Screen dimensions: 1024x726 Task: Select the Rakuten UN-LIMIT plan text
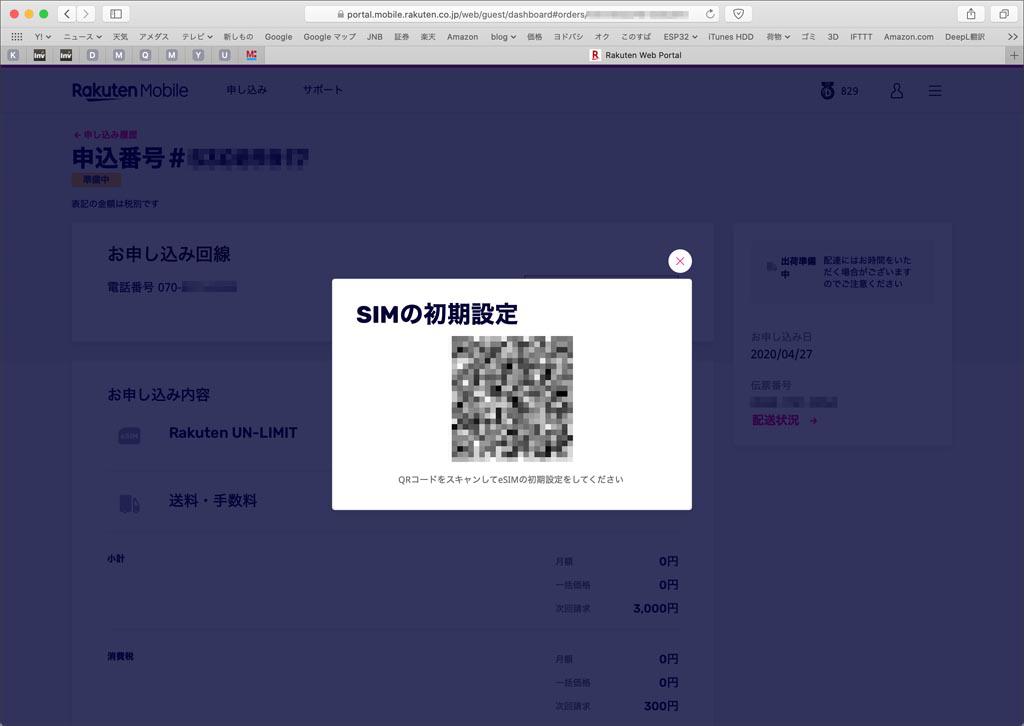coord(233,433)
